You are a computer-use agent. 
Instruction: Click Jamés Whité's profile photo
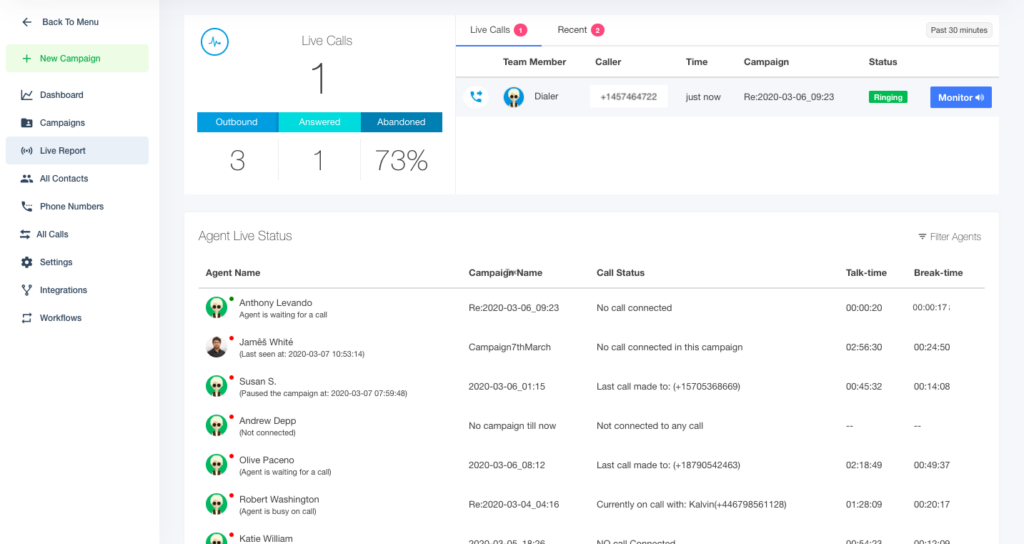[215, 347]
